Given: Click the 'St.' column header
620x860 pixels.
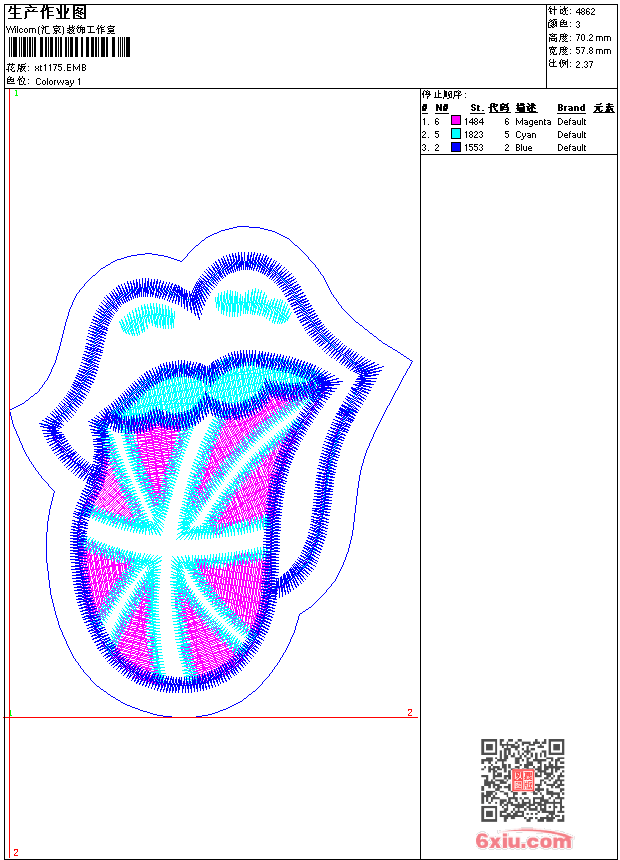Looking at the screenshot, I should coord(477,108).
